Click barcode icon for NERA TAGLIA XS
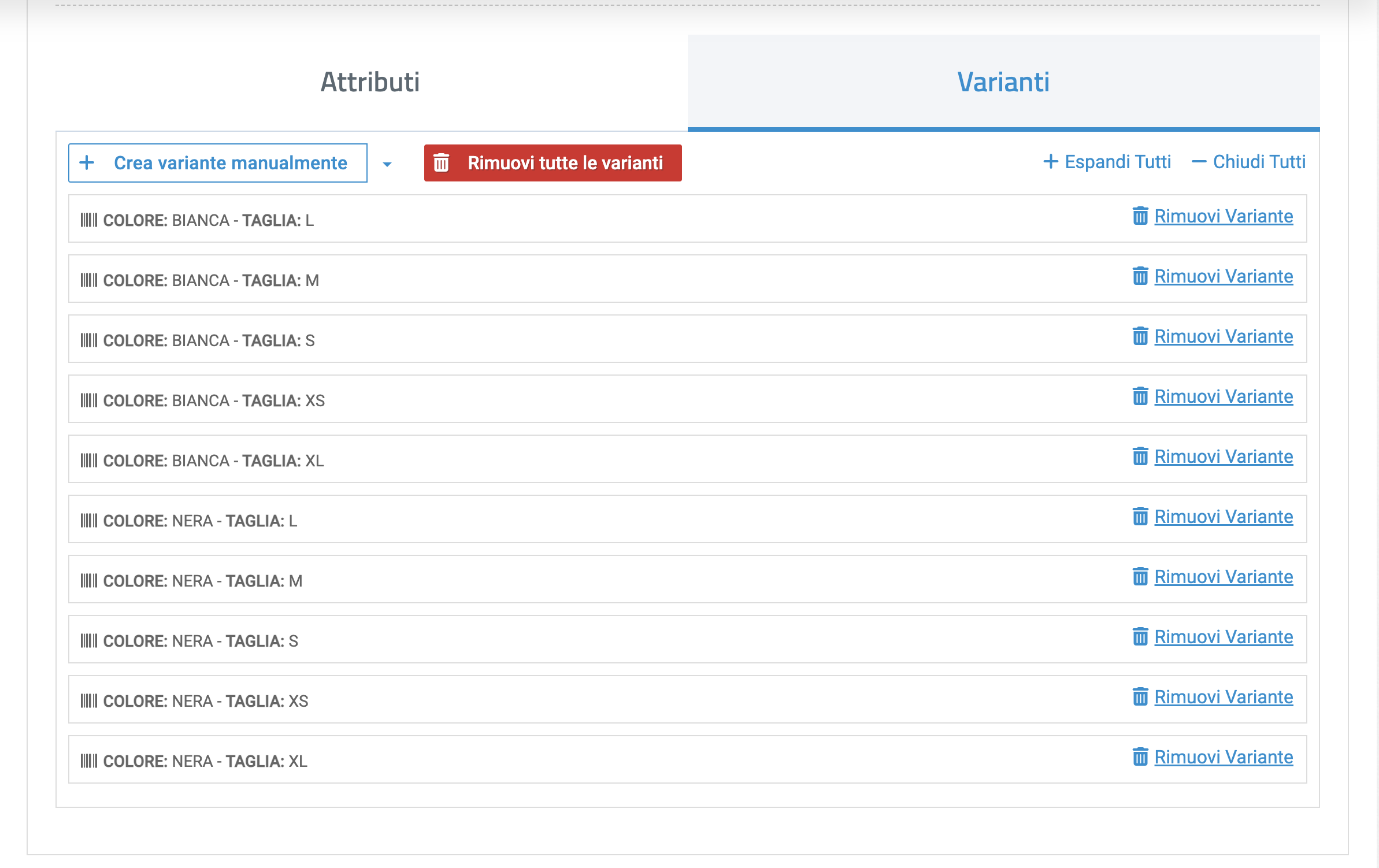This screenshot has height=868, width=1379. (x=89, y=701)
